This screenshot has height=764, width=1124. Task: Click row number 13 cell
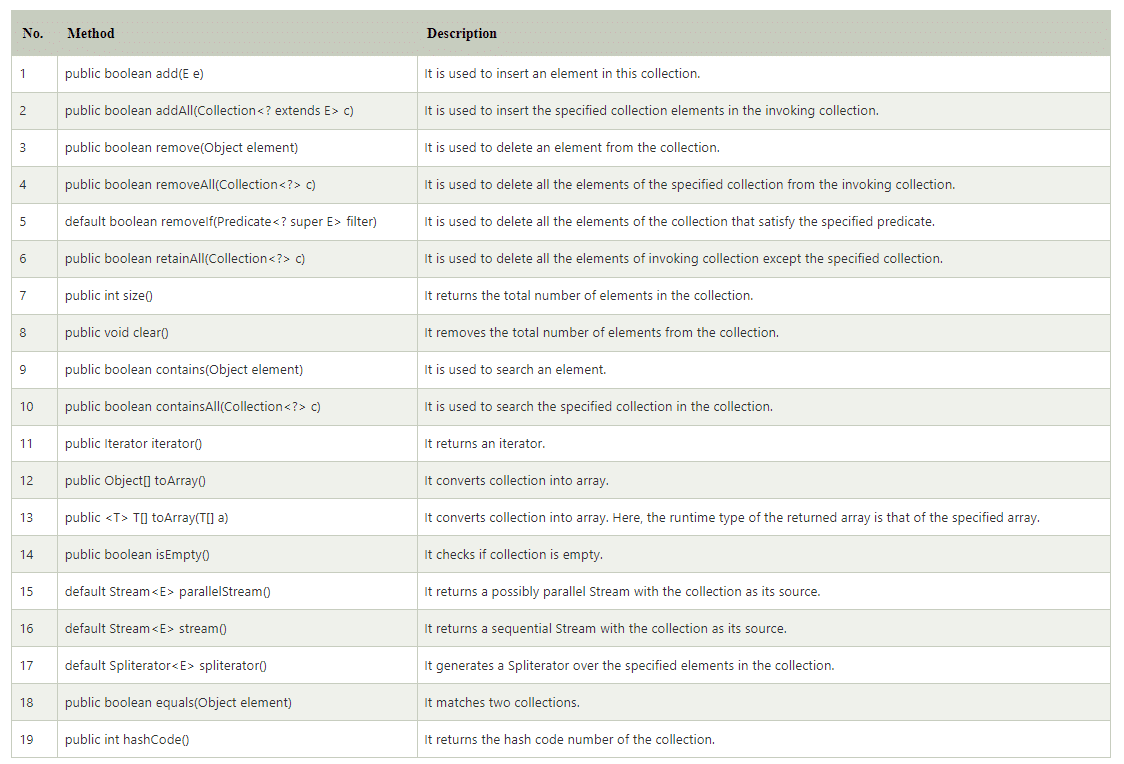pos(34,518)
